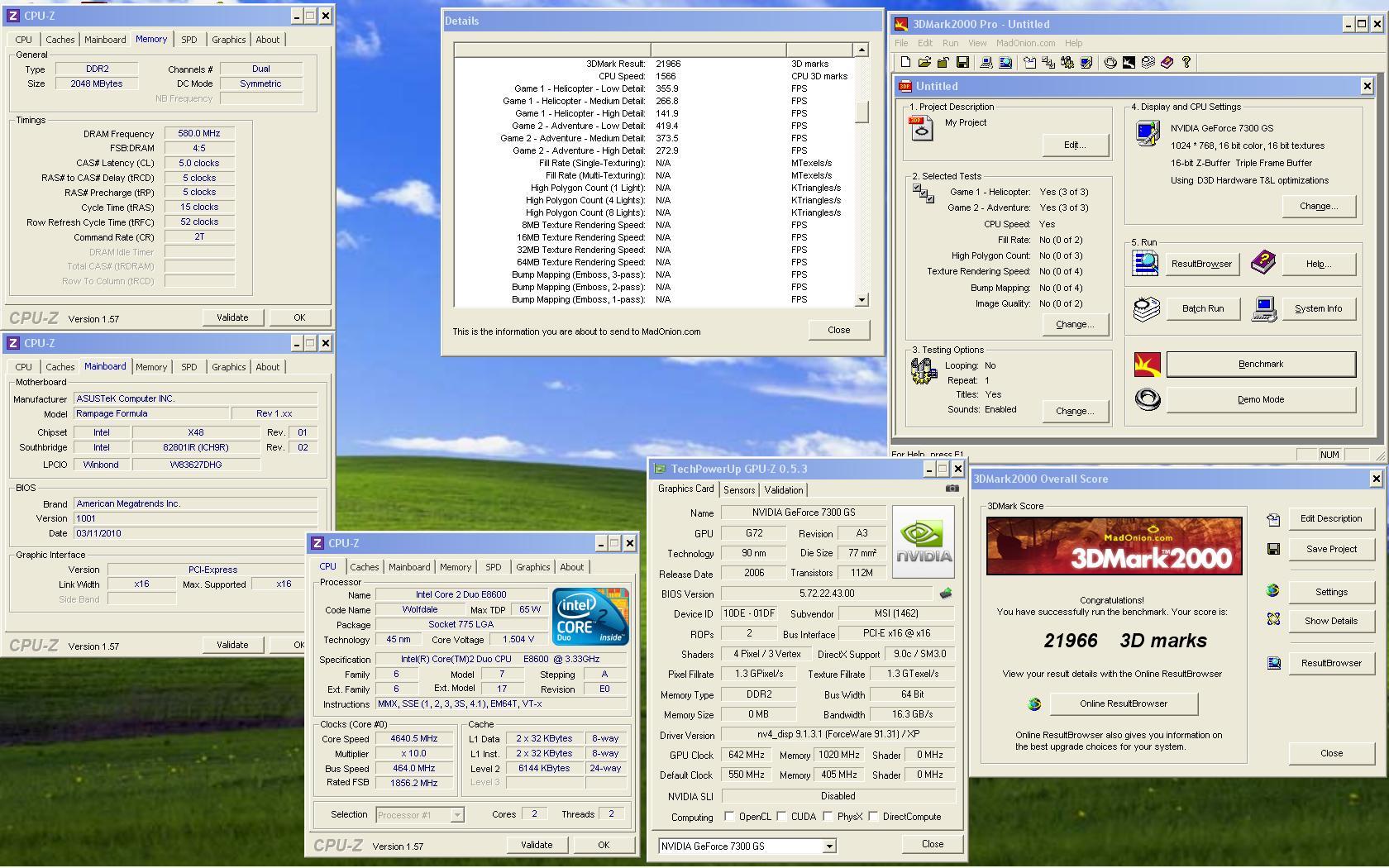Viewport: 1389px width, 868px height.
Task: Click GPU-Z Name field NVIDIA GeForce 7300 GS
Action: pyautogui.click(x=804, y=513)
